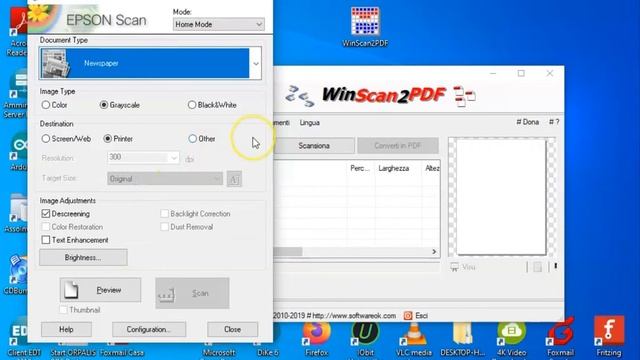Click the Esci exit icon in WinScan2PDF
The width and height of the screenshot is (640, 360).
[x=408, y=316]
